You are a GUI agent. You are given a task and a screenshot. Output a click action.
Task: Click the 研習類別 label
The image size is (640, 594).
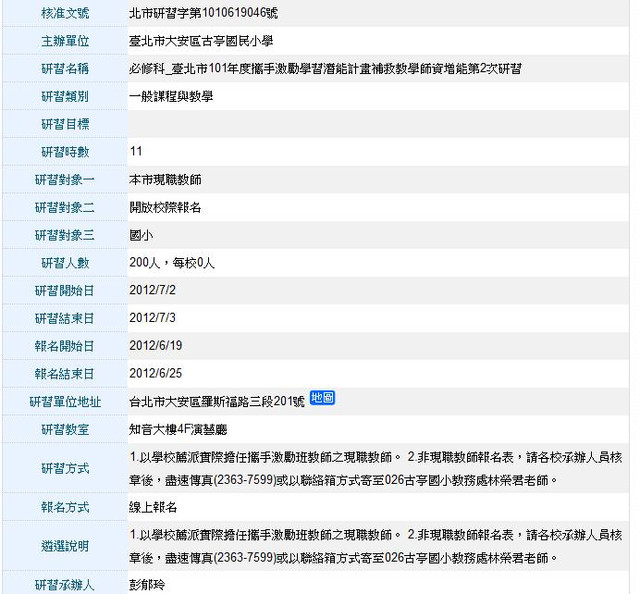(x=65, y=96)
